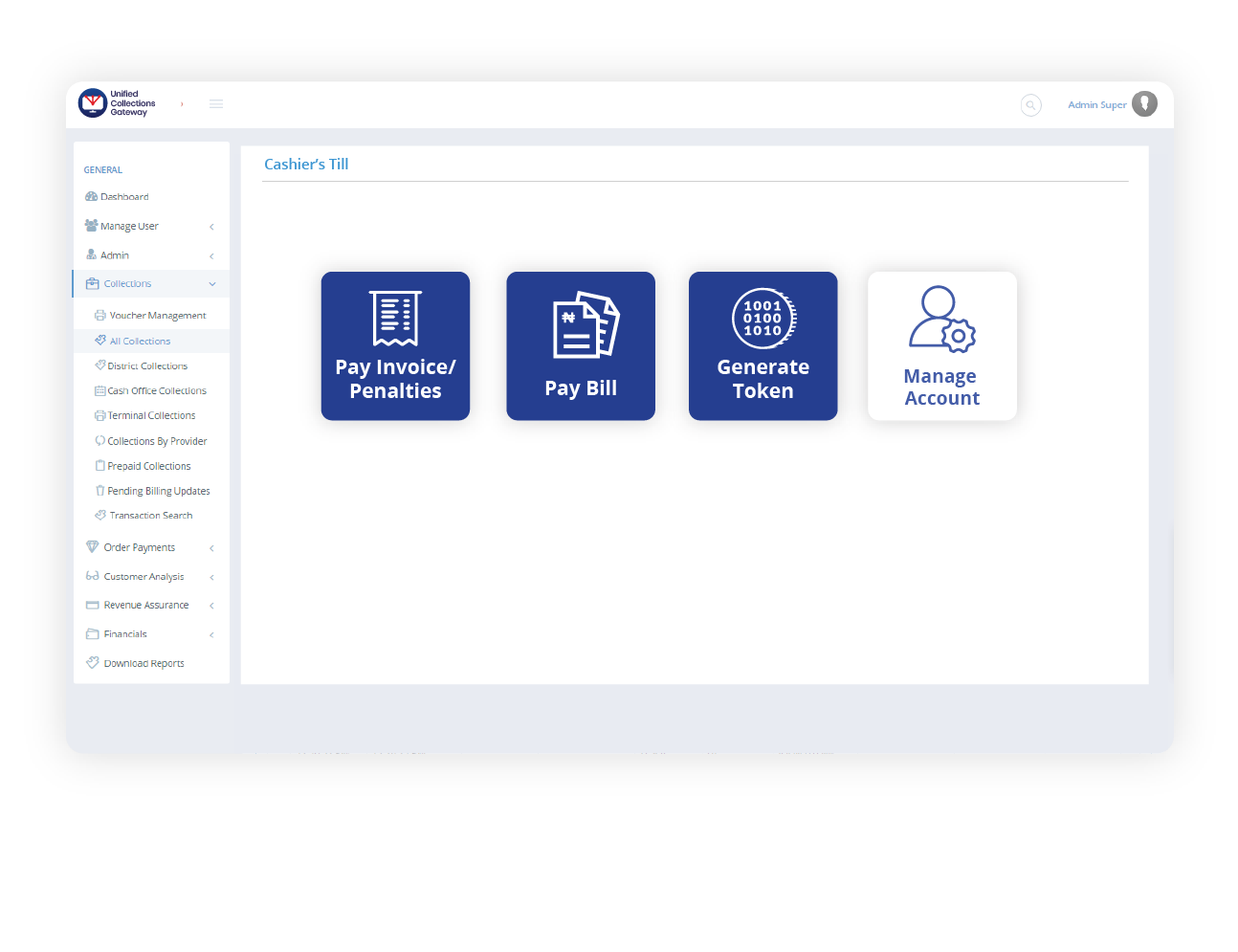
Task: Expand the Order Payments chevron
Action: click(211, 548)
